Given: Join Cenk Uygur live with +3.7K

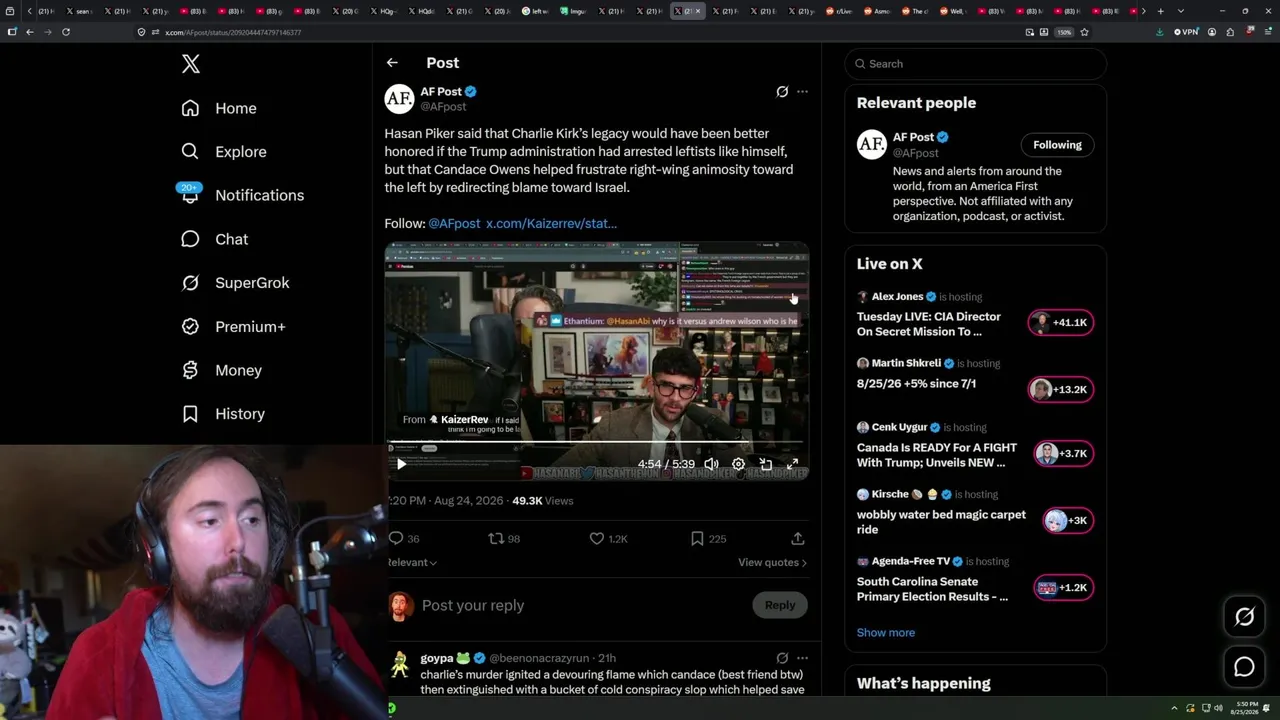Looking at the screenshot, I should (1064, 453).
